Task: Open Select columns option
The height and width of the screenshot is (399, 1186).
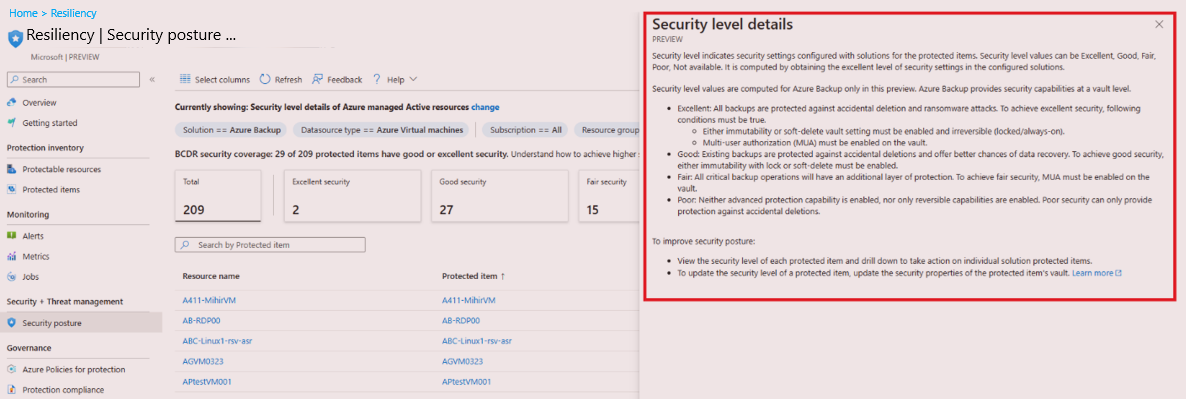Action: click(215, 79)
